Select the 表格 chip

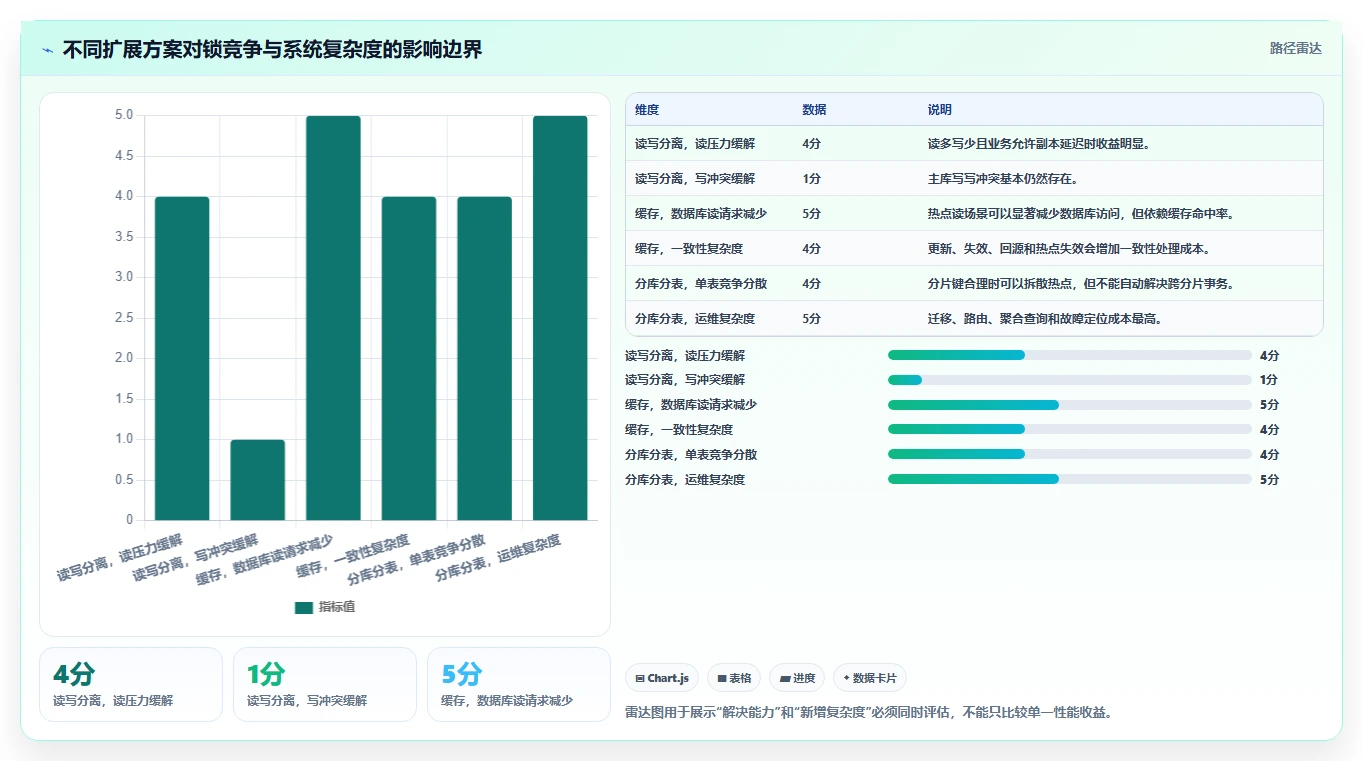coord(734,678)
